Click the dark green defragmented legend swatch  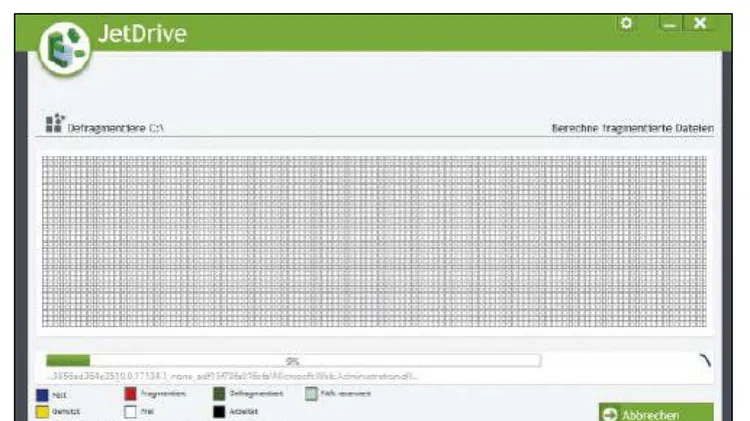pyautogui.click(x=219, y=394)
